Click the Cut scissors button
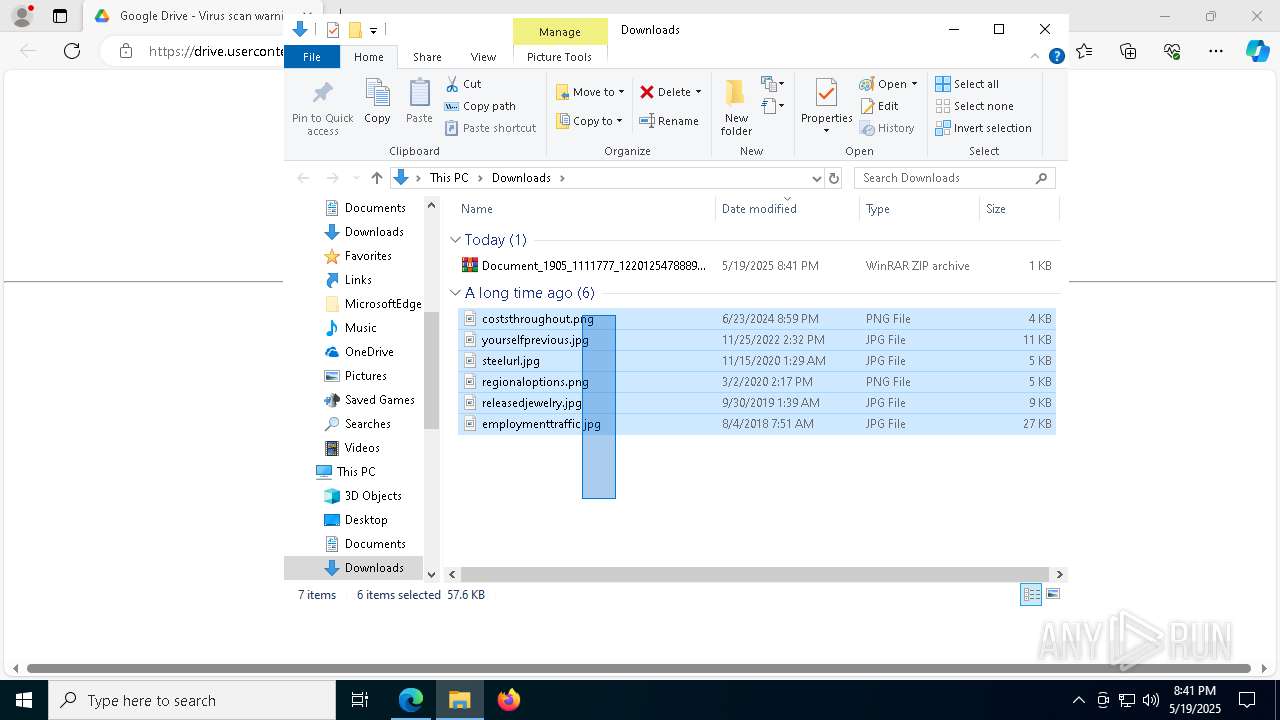 pyautogui.click(x=463, y=84)
